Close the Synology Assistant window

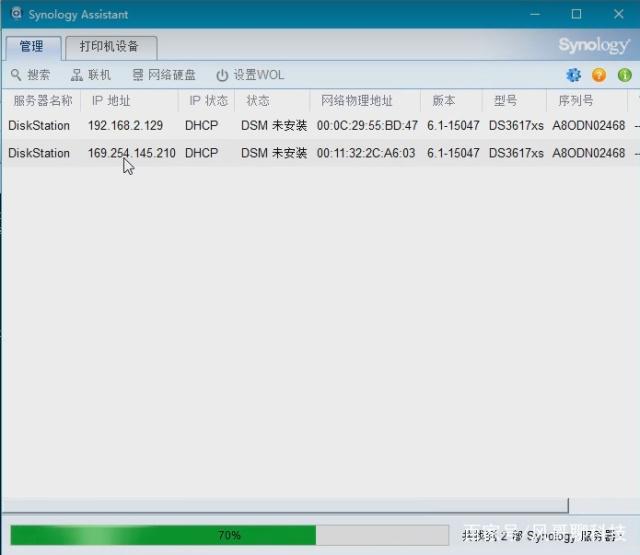(619, 14)
